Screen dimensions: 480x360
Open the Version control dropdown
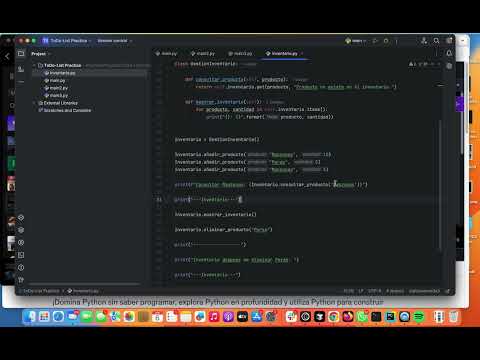[x=115, y=41]
